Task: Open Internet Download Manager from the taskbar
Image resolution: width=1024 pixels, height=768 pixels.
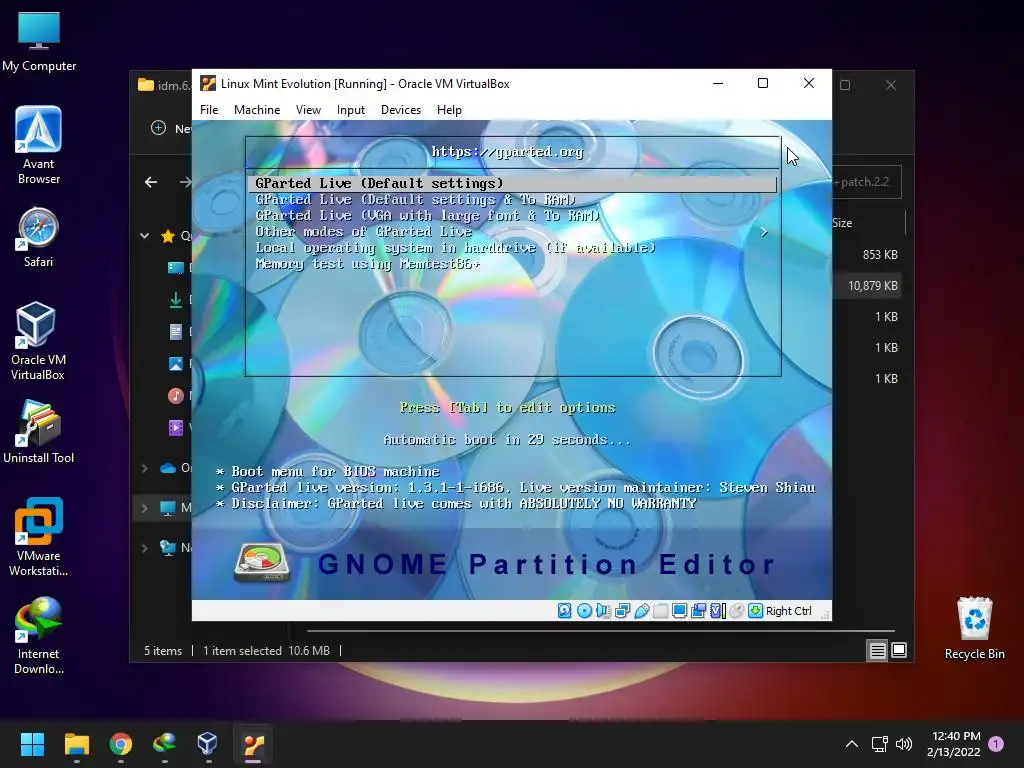Action: tap(165, 744)
